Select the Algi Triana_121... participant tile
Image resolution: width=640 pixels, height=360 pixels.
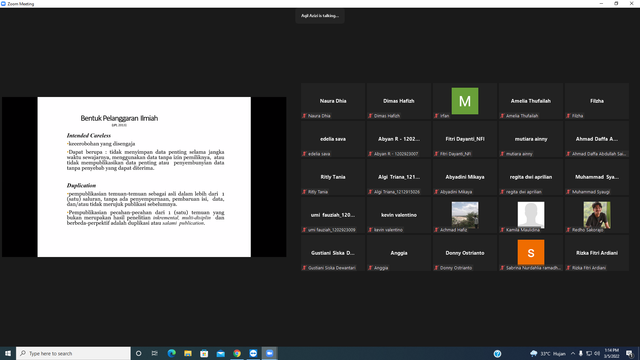click(x=399, y=177)
